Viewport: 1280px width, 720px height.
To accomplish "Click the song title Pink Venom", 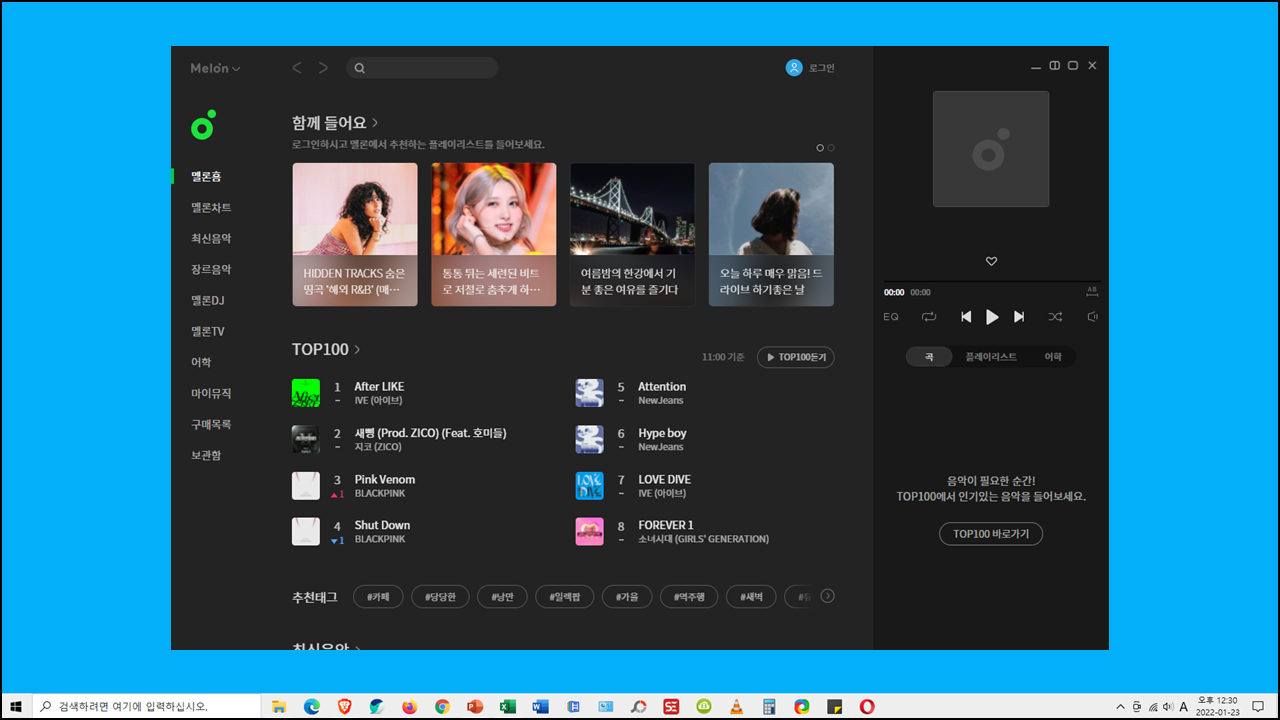I will (385, 479).
